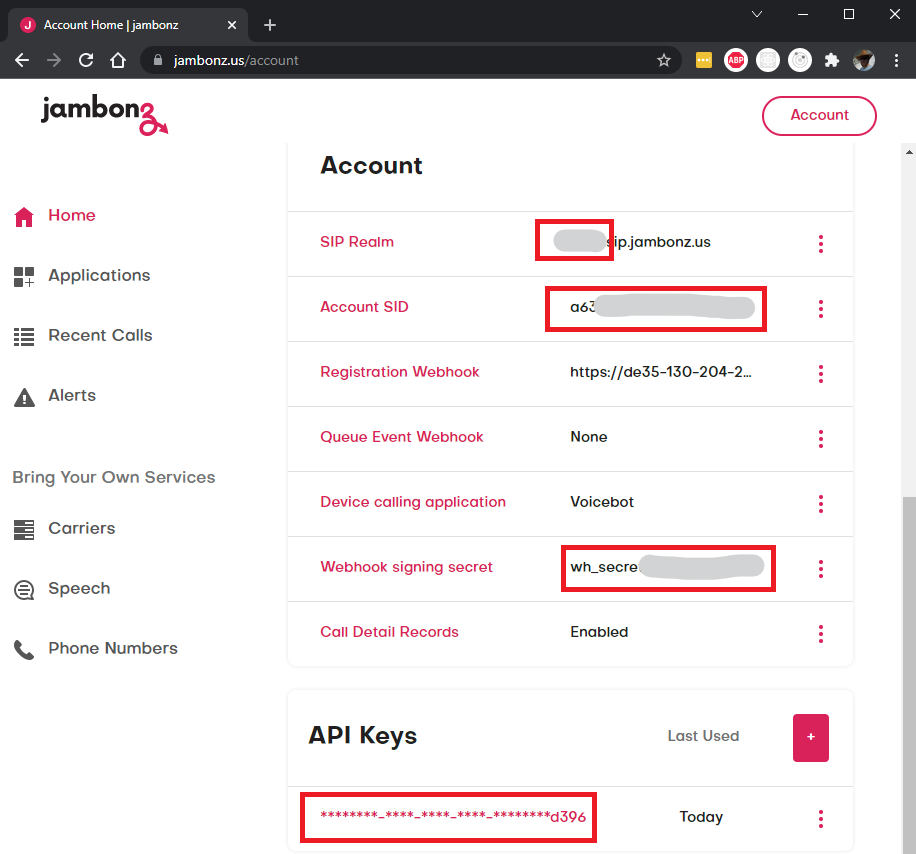Image resolution: width=916 pixels, height=854 pixels.
Task: Click the Account button at top right
Action: click(819, 115)
